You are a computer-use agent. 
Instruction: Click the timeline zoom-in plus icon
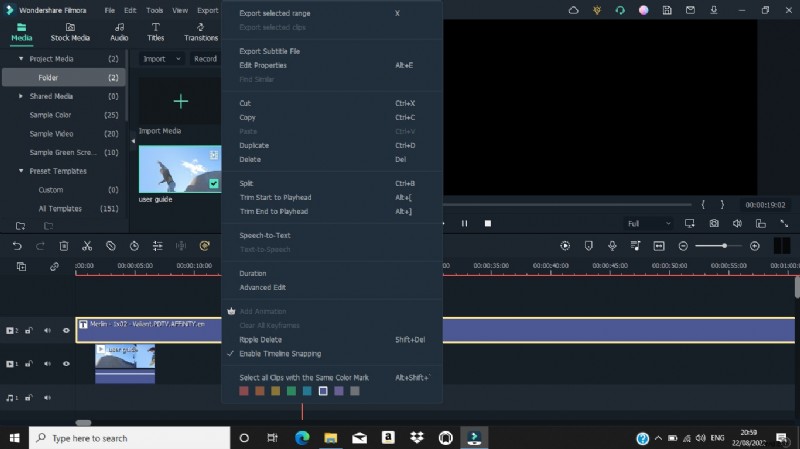tap(755, 246)
